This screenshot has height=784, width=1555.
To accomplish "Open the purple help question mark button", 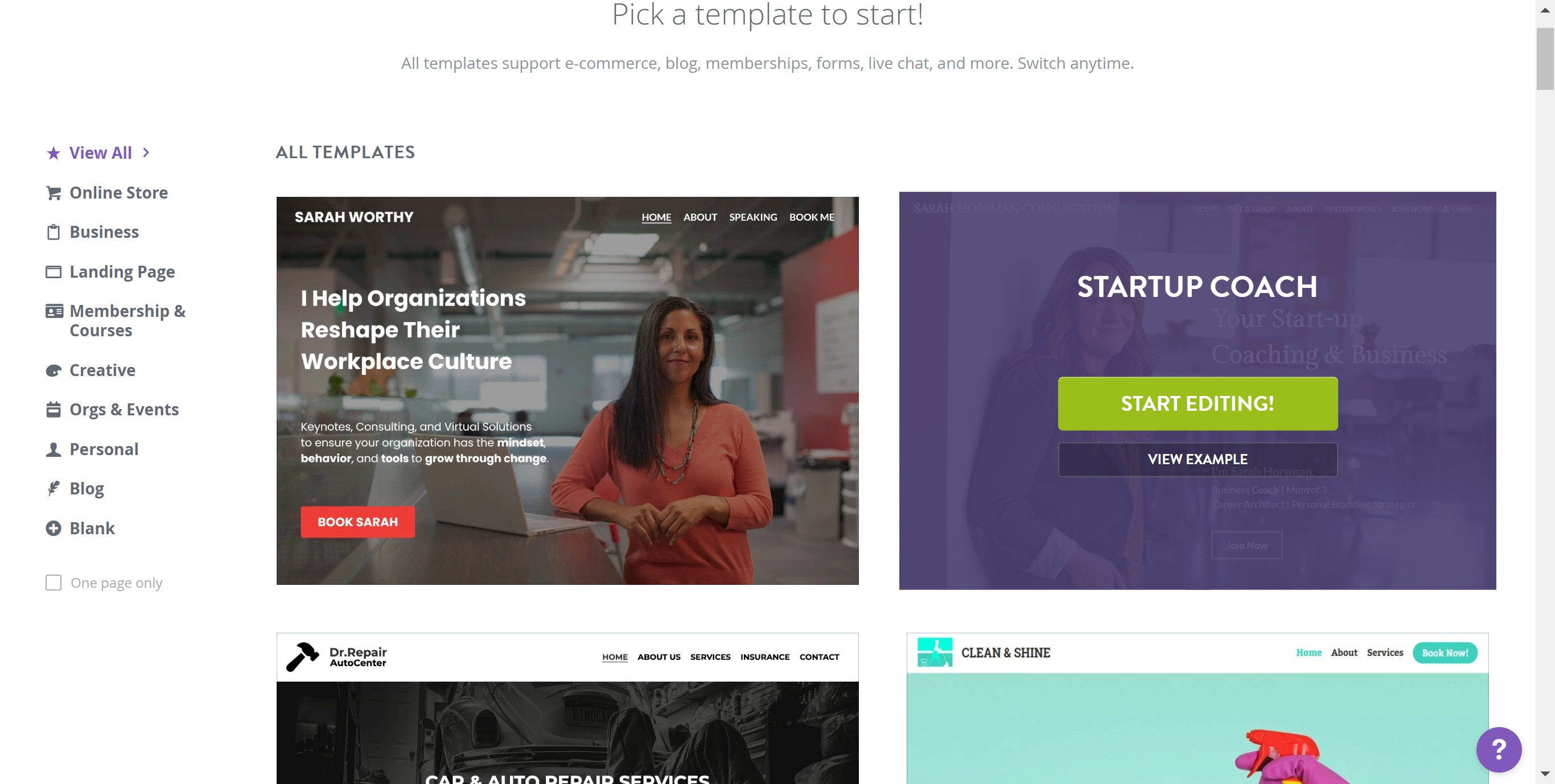I will (x=1498, y=750).
